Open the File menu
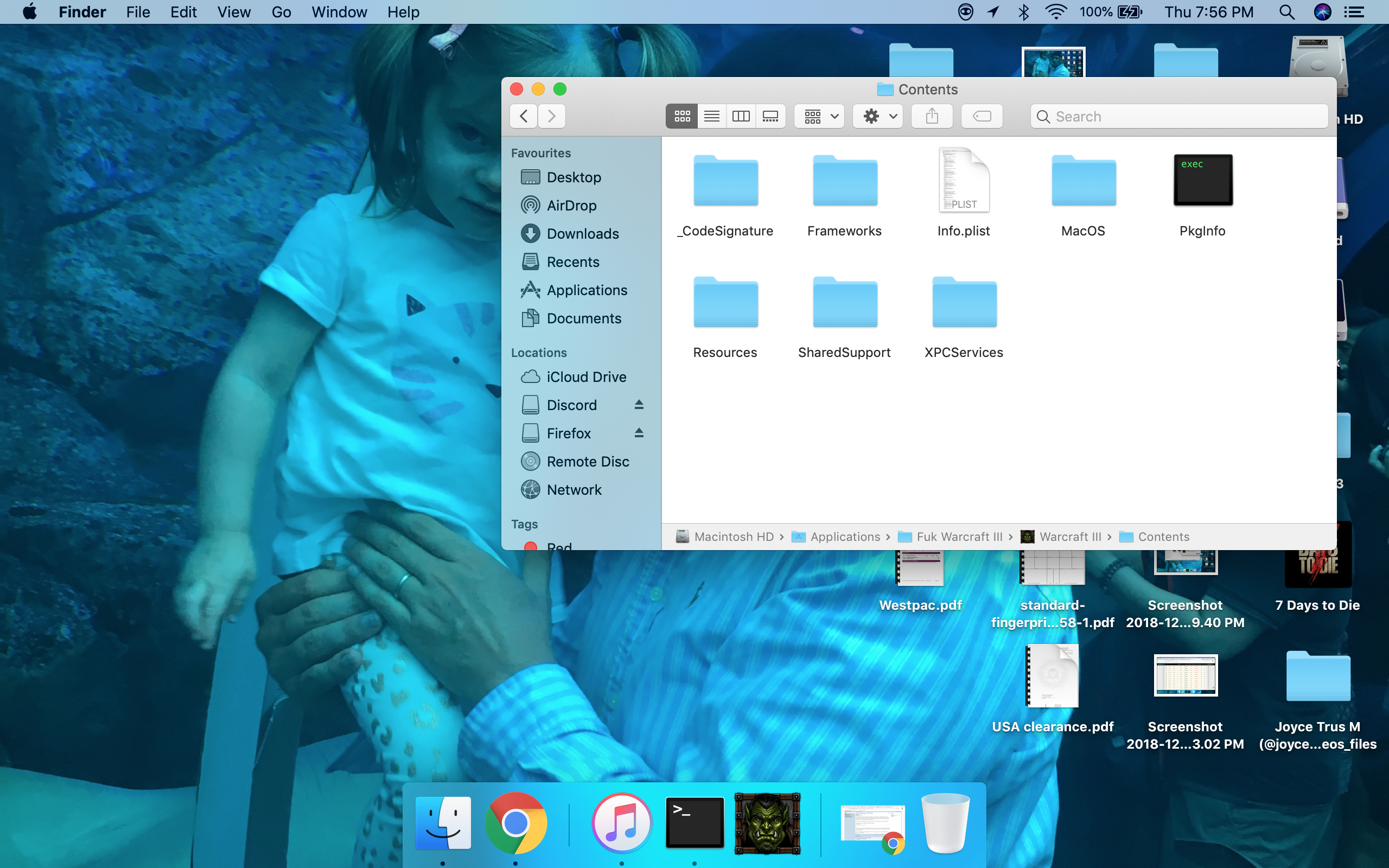The image size is (1389, 868). pyautogui.click(x=138, y=12)
